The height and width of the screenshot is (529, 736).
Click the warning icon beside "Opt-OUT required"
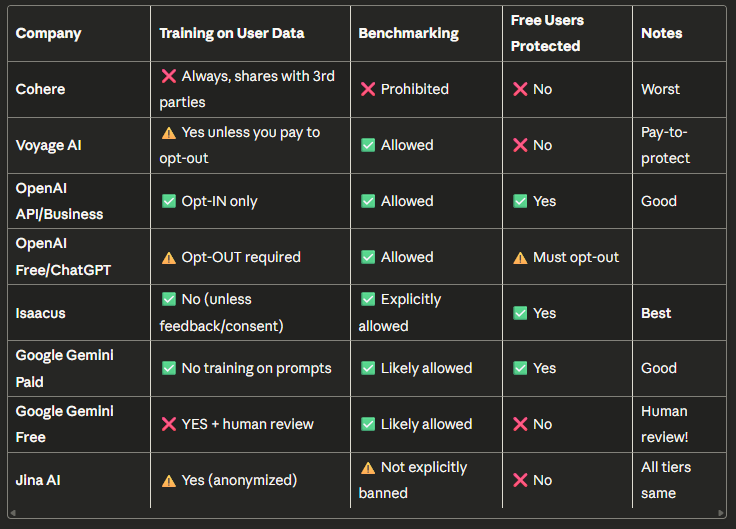point(168,257)
